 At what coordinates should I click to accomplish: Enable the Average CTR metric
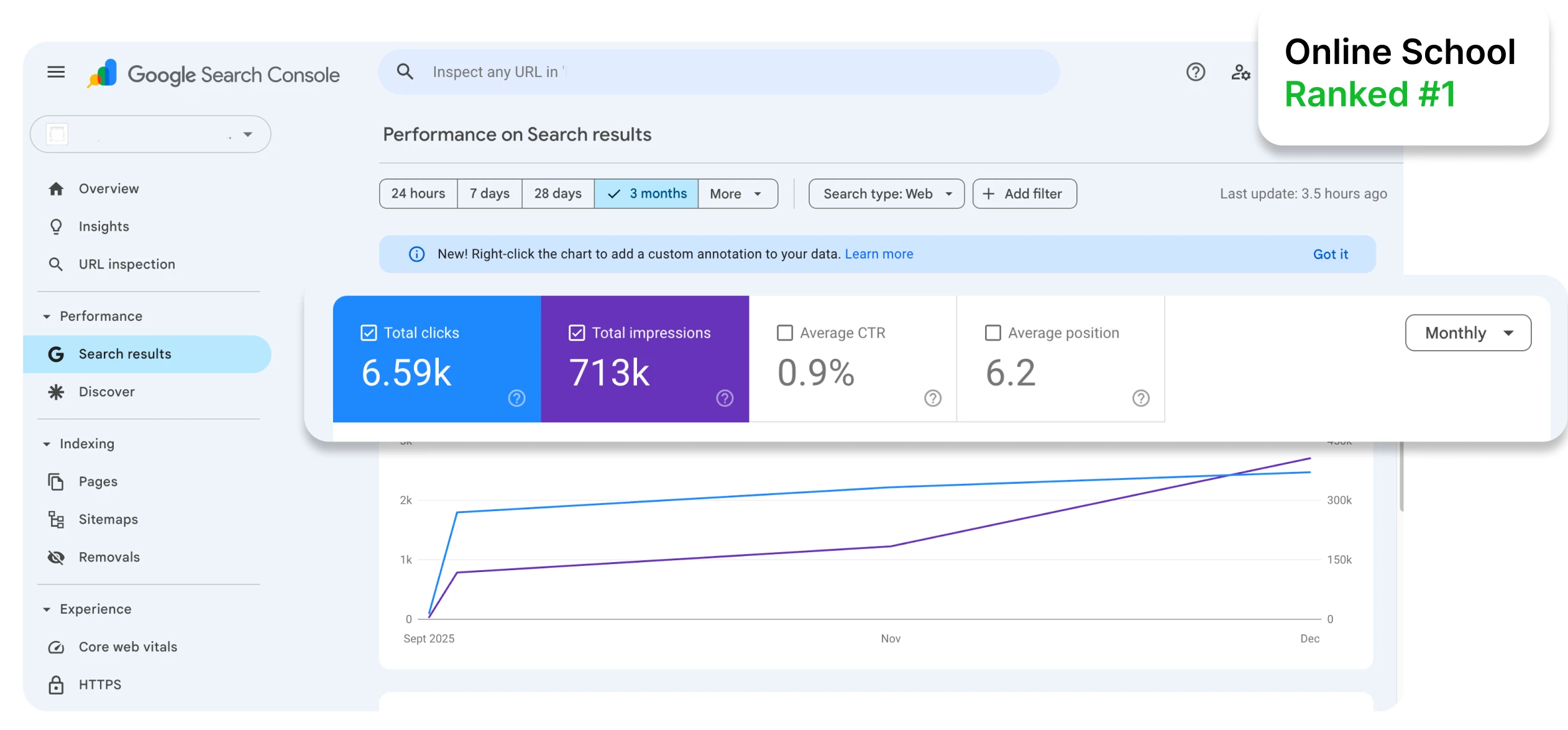pos(786,333)
